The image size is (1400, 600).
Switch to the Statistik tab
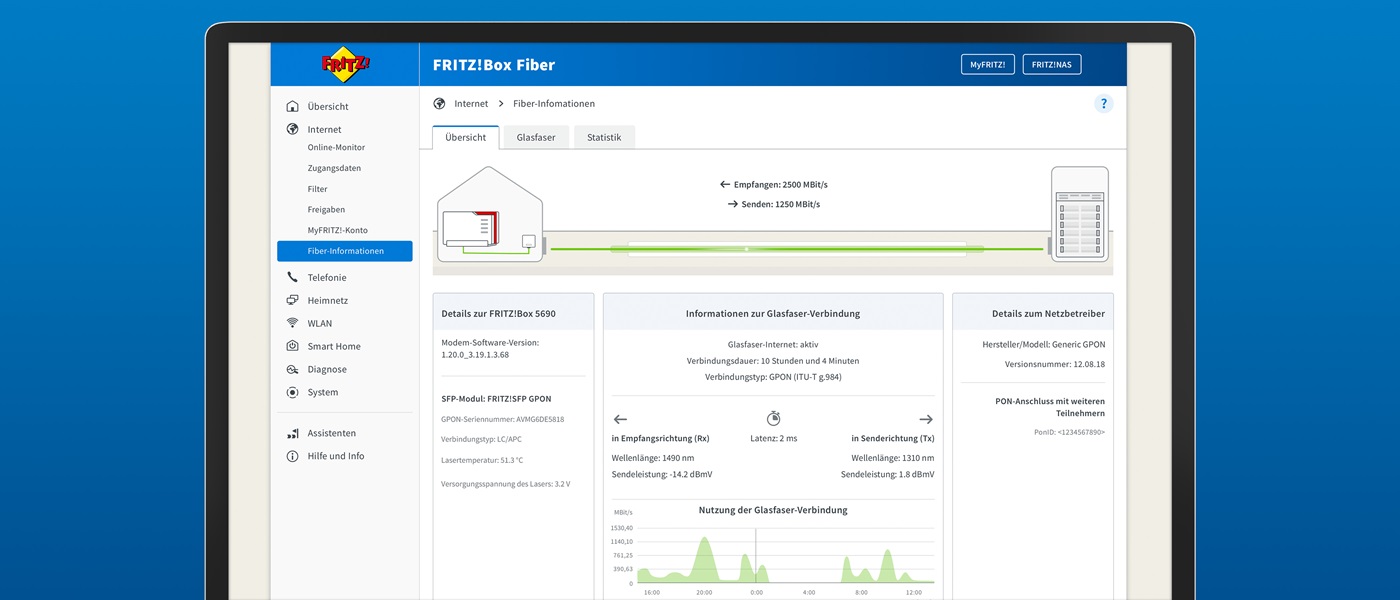coord(604,137)
